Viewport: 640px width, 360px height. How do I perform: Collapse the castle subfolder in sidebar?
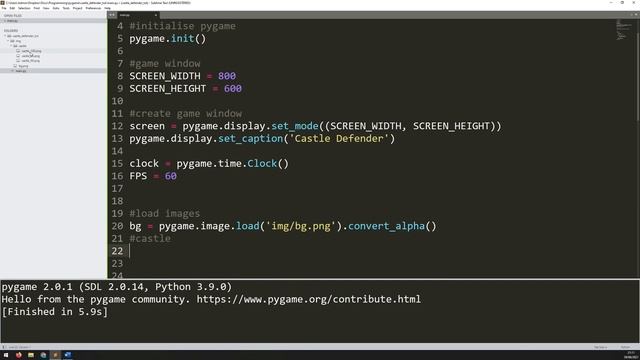[11, 46]
